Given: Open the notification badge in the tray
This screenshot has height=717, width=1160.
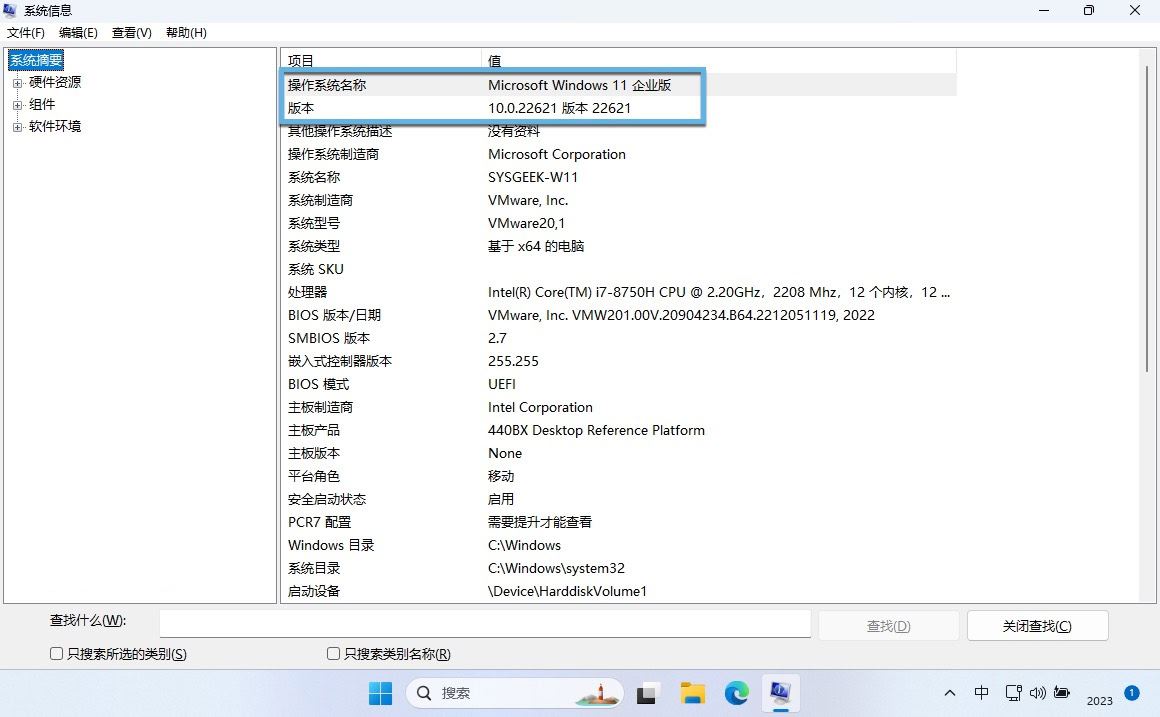Looking at the screenshot, I should pyautogui.click(x=1131, y=692).
